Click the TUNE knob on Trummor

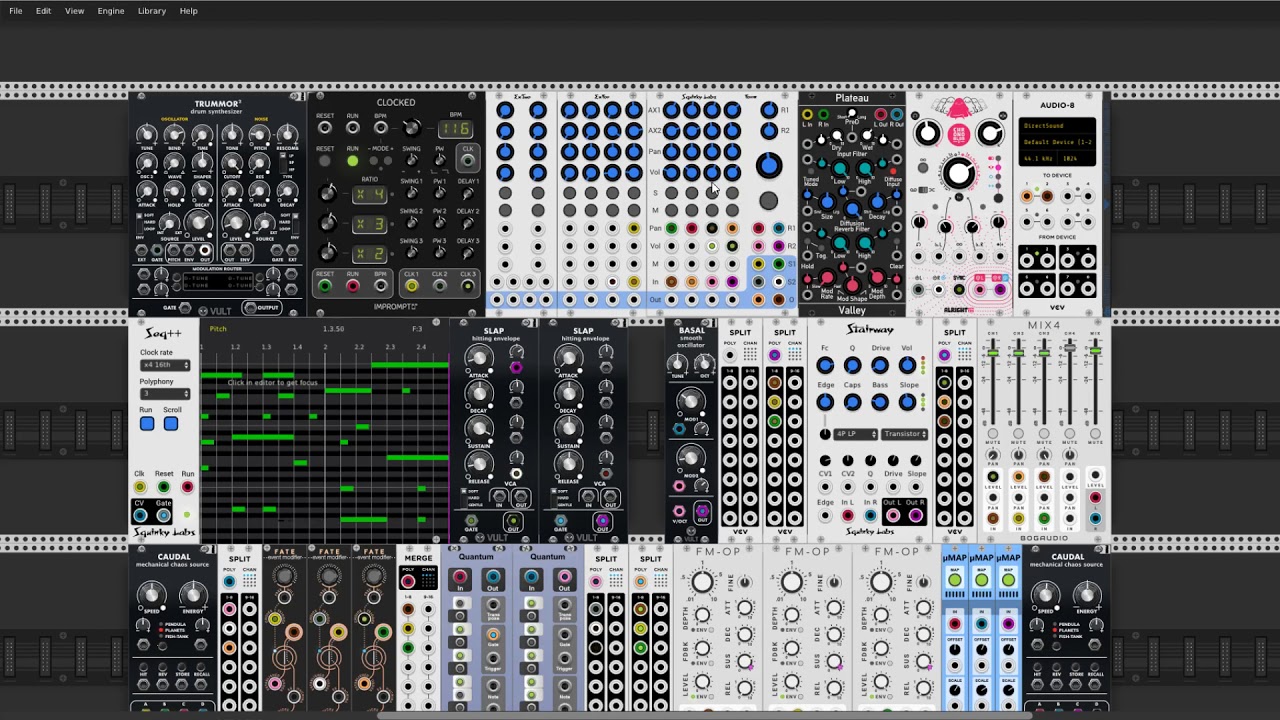147,134
